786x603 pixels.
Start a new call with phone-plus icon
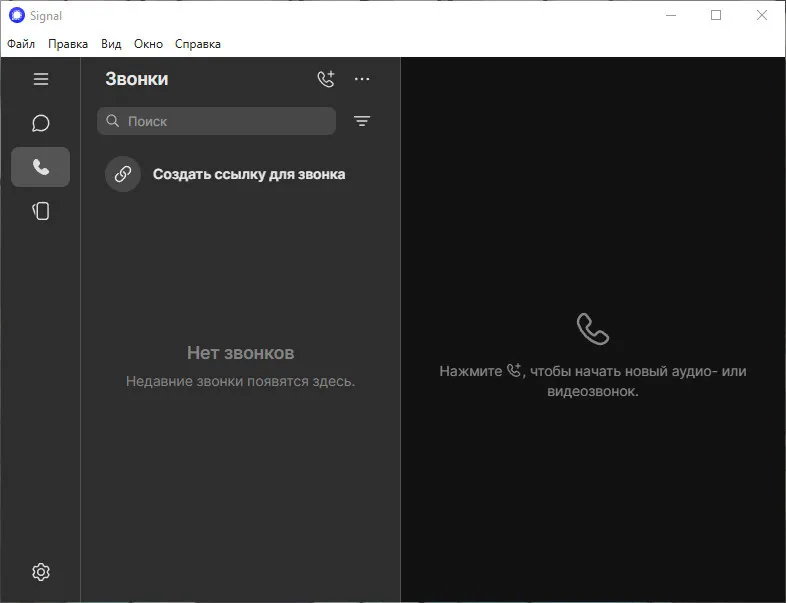(x=325, y=79)
